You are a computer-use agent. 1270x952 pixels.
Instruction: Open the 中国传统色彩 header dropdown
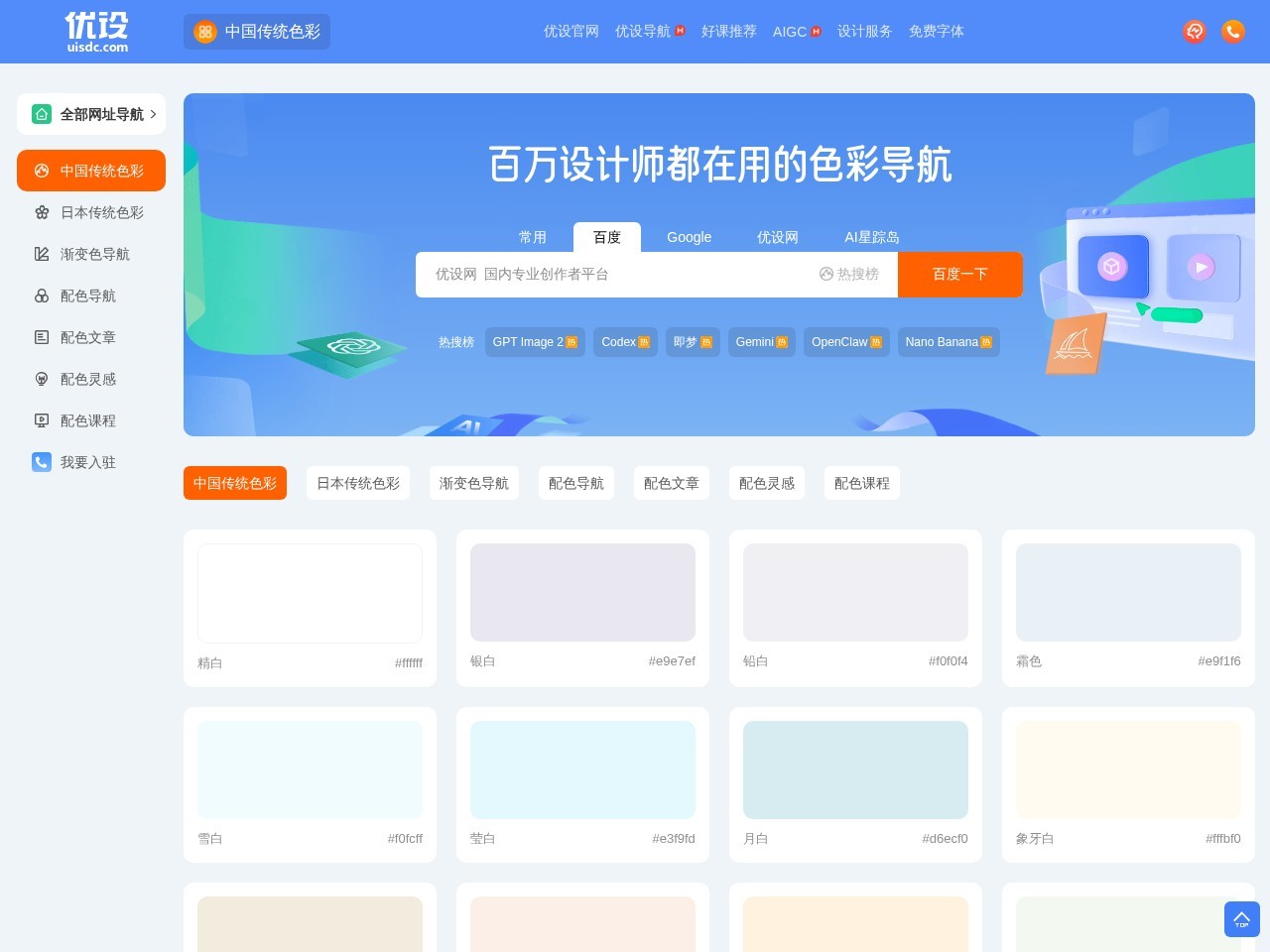click(257, 32)
